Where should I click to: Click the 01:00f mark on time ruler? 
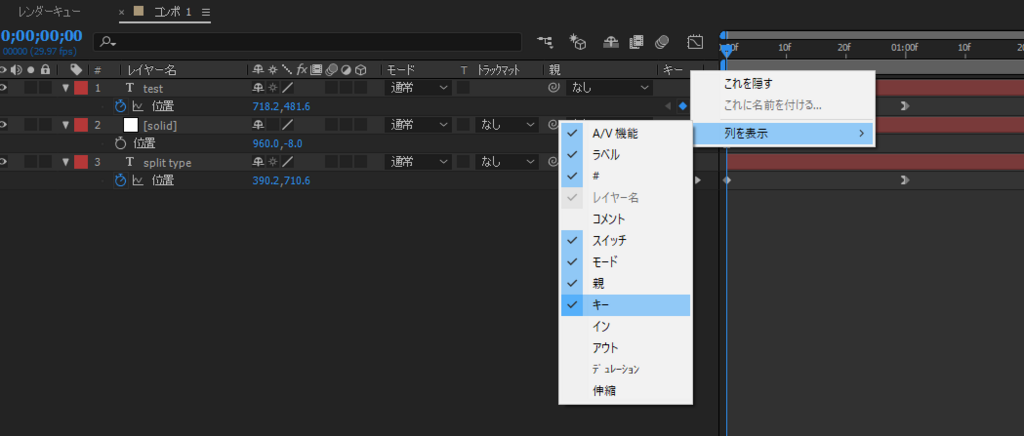coord(904,48)
